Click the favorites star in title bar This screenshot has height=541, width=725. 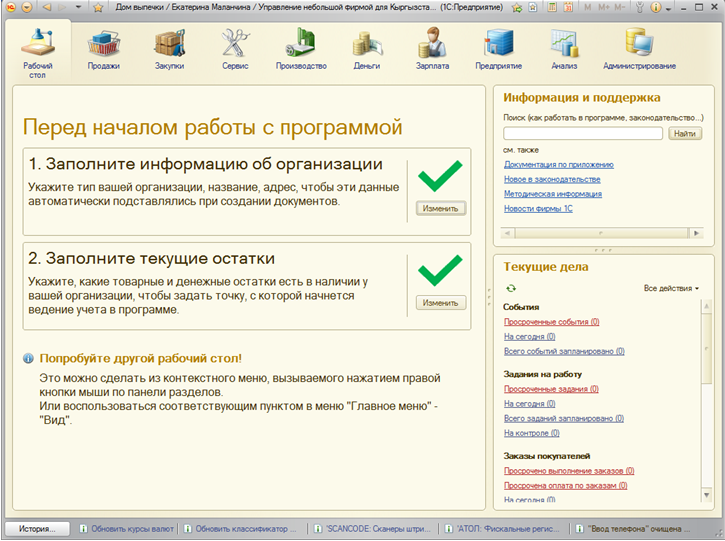click(98, 7)
